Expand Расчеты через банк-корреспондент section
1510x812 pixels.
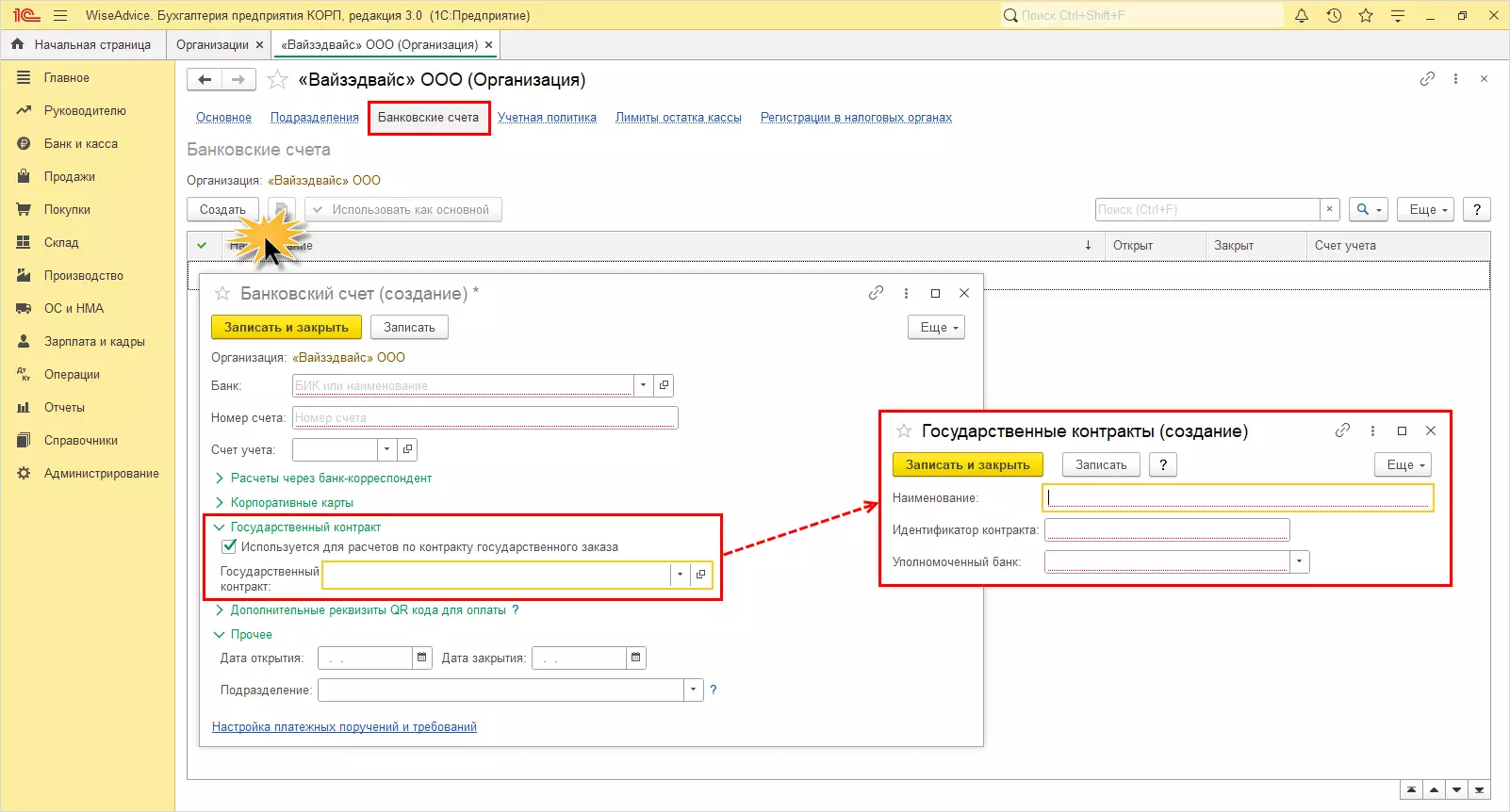tap(219, 479)
